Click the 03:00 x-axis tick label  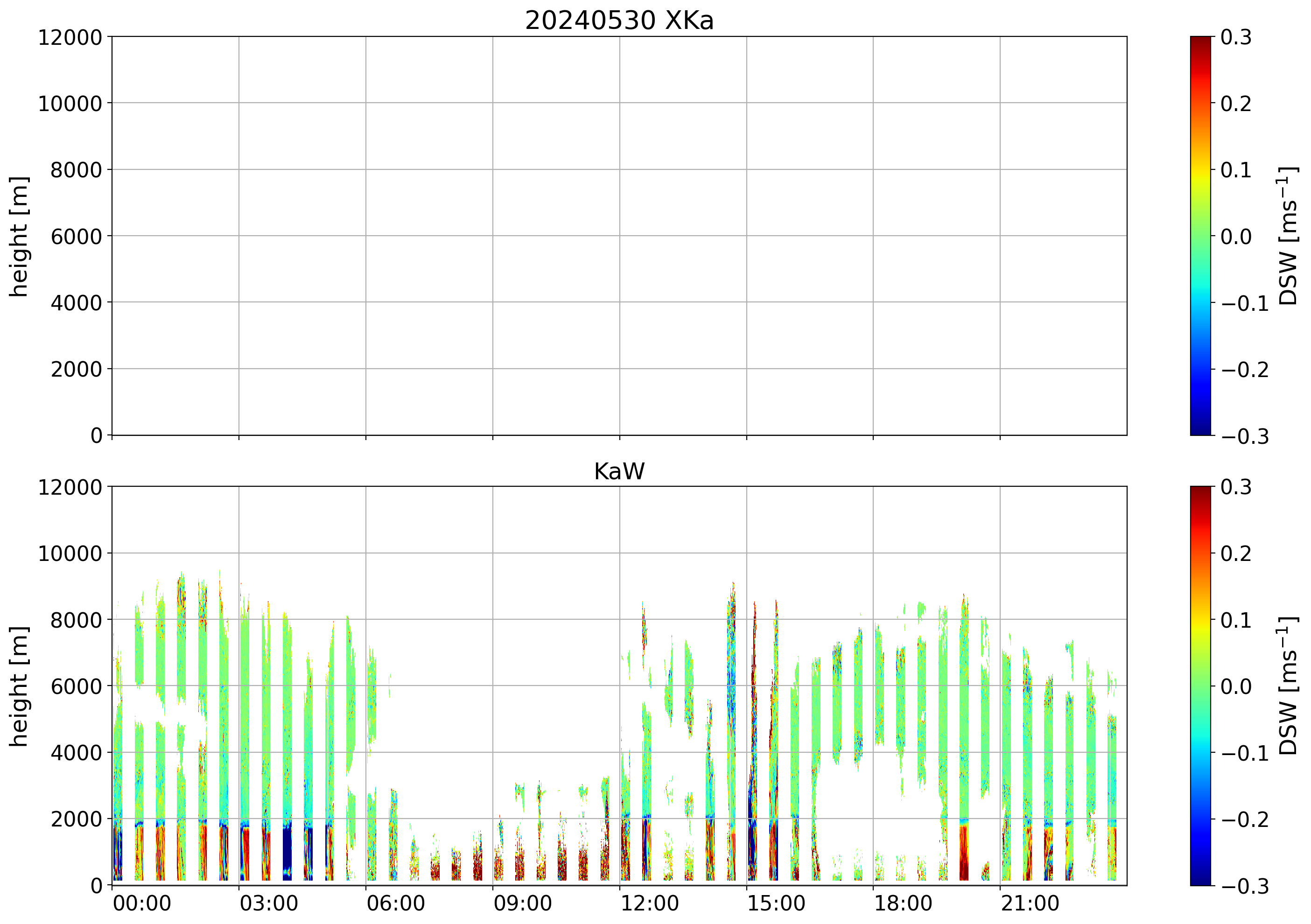(268, 903)
